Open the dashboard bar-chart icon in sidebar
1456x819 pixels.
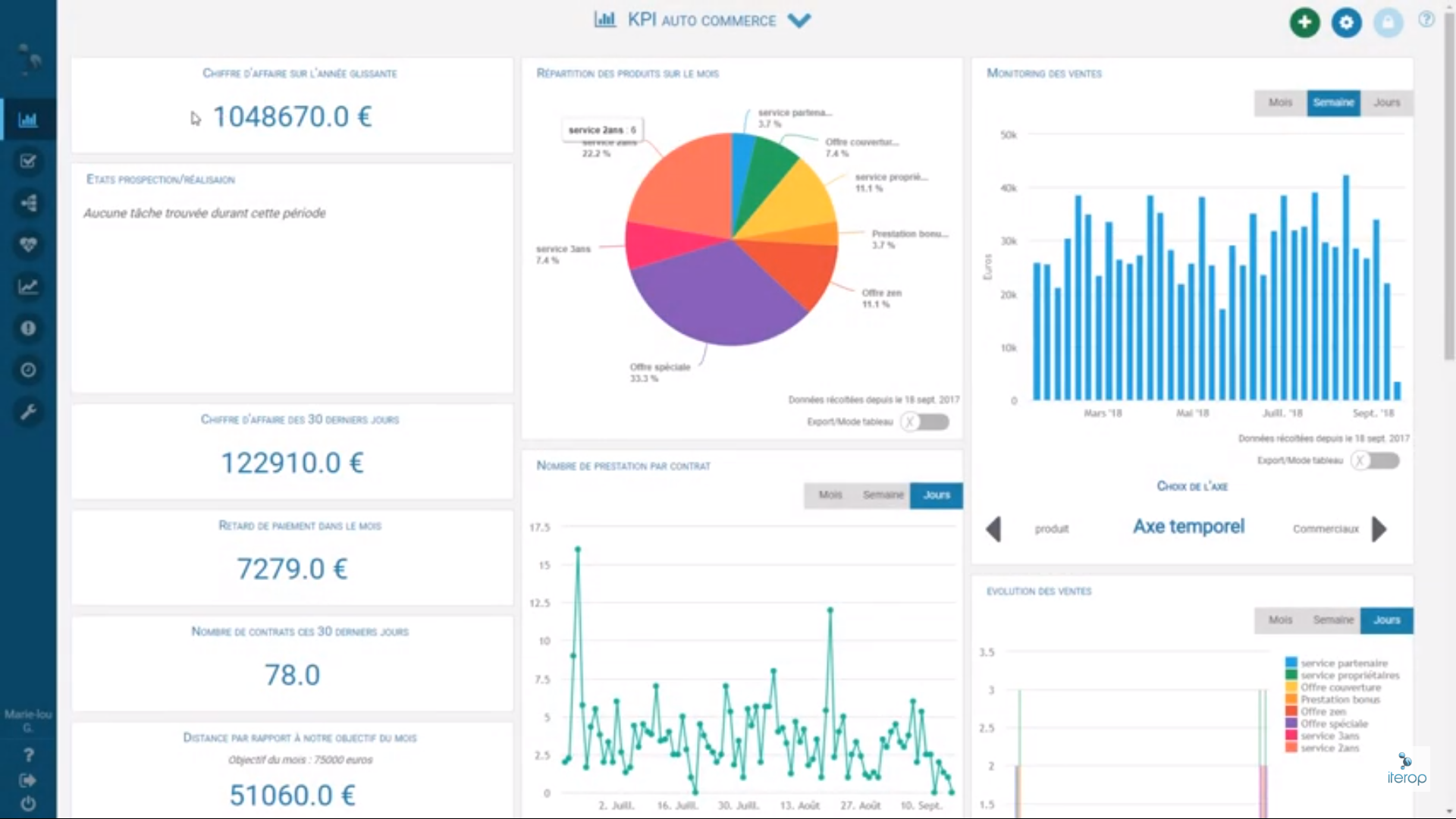[28, 119]
